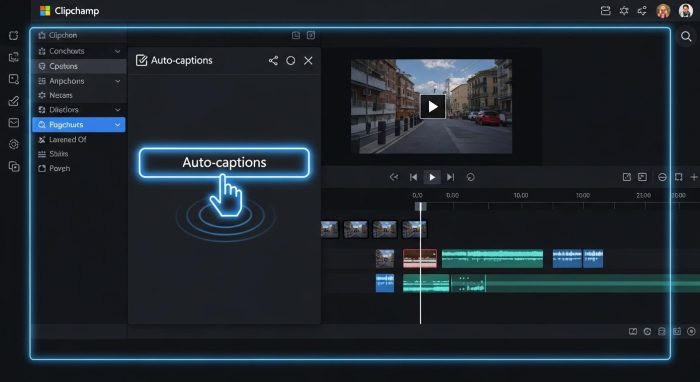Select the Anpchons menu item
This screenshot has width=700, height=382.
tap(79, 81)
